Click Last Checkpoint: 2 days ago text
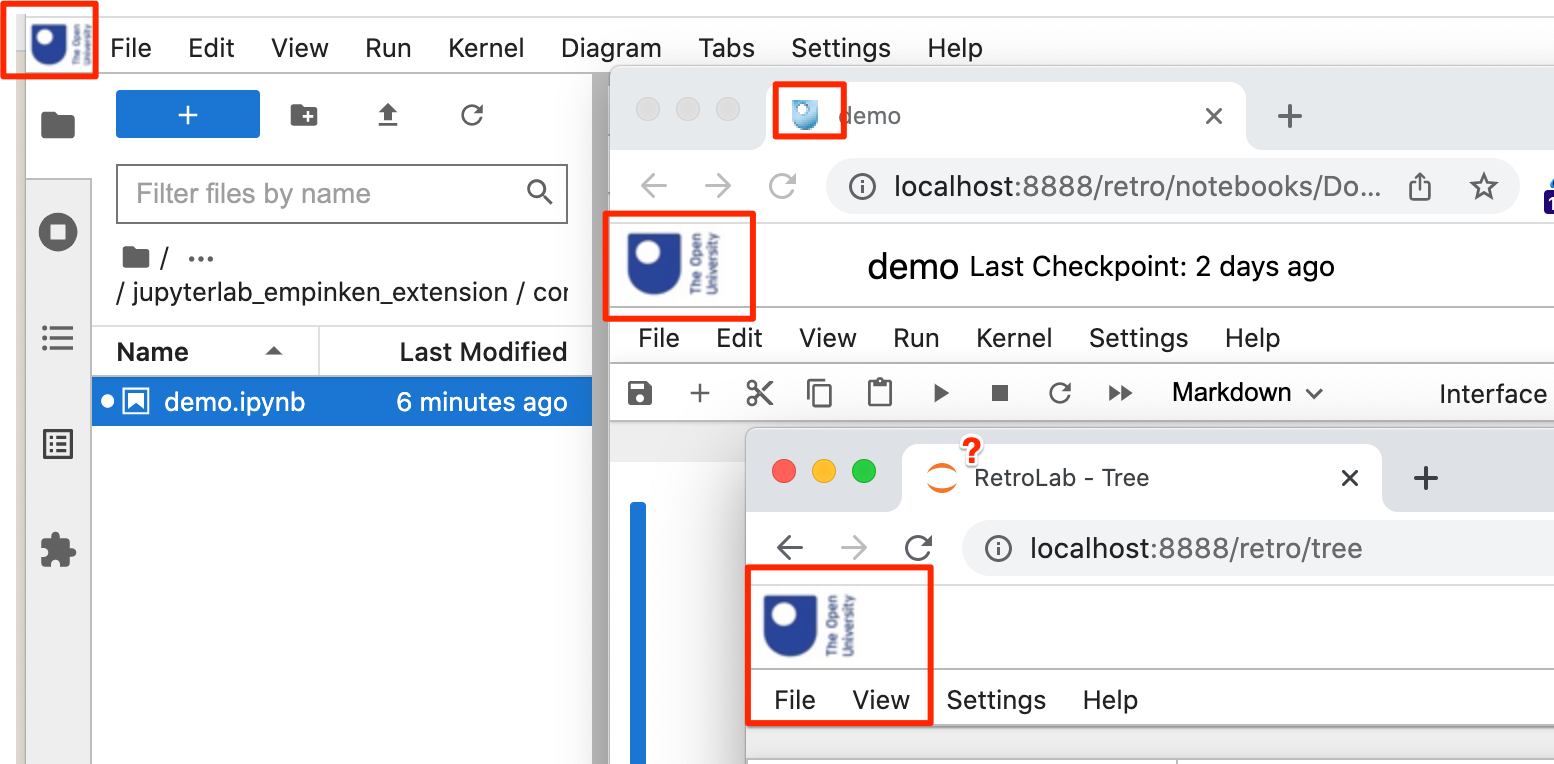This screenshot has width=1554, height=764. (1152, 267)
